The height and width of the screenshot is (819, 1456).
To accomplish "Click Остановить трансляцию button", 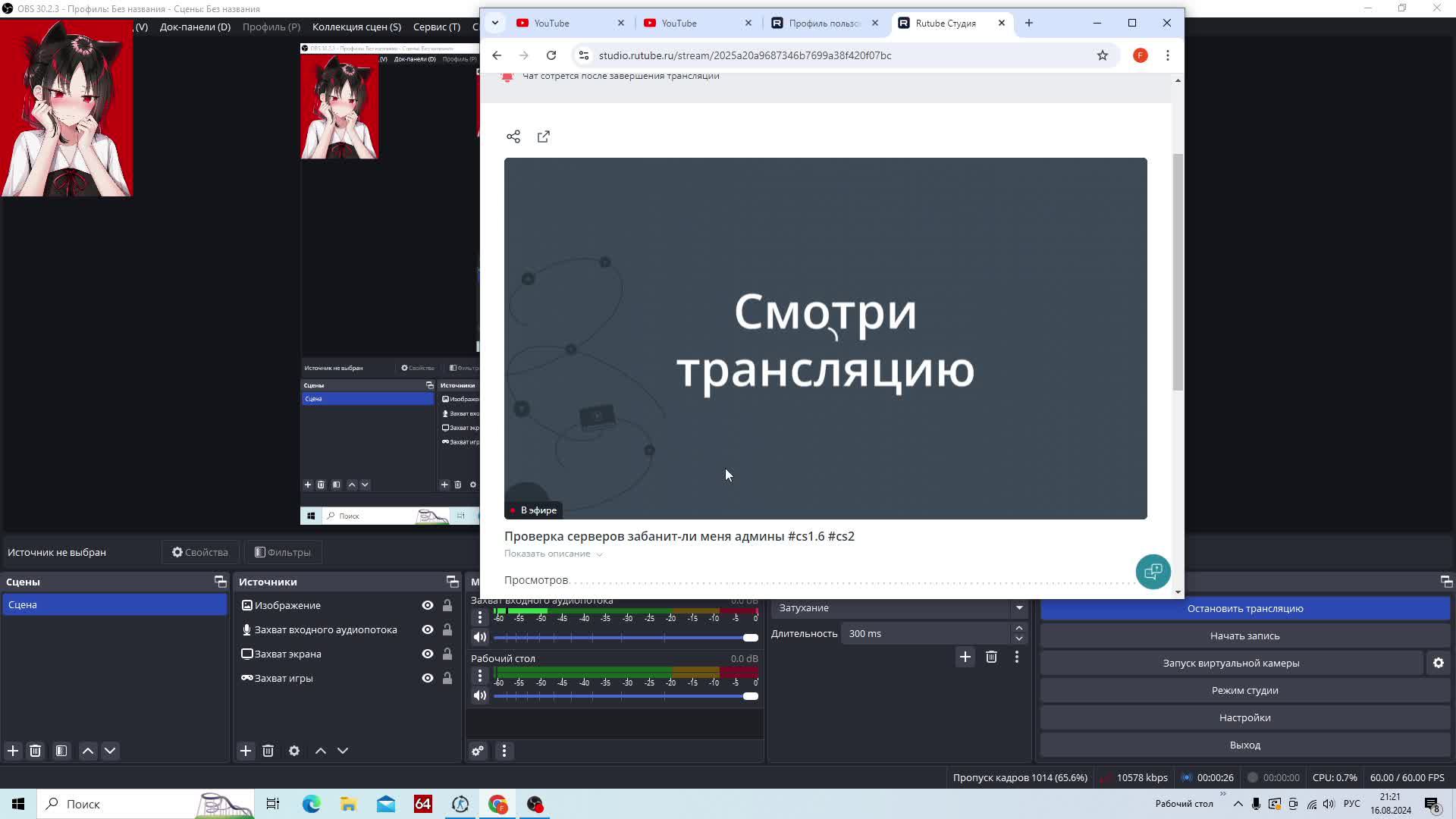I will (x=1245, y=608).
